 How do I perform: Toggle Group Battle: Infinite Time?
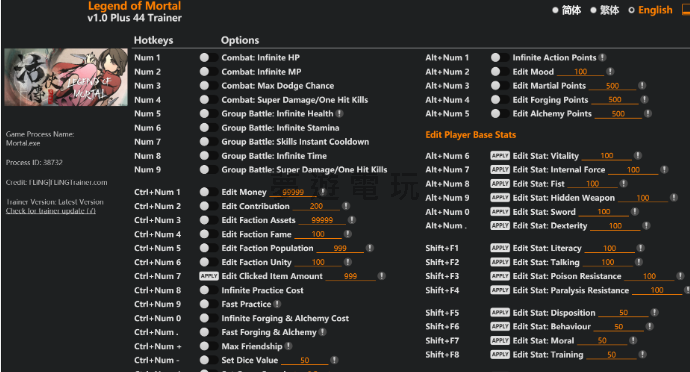208,156
